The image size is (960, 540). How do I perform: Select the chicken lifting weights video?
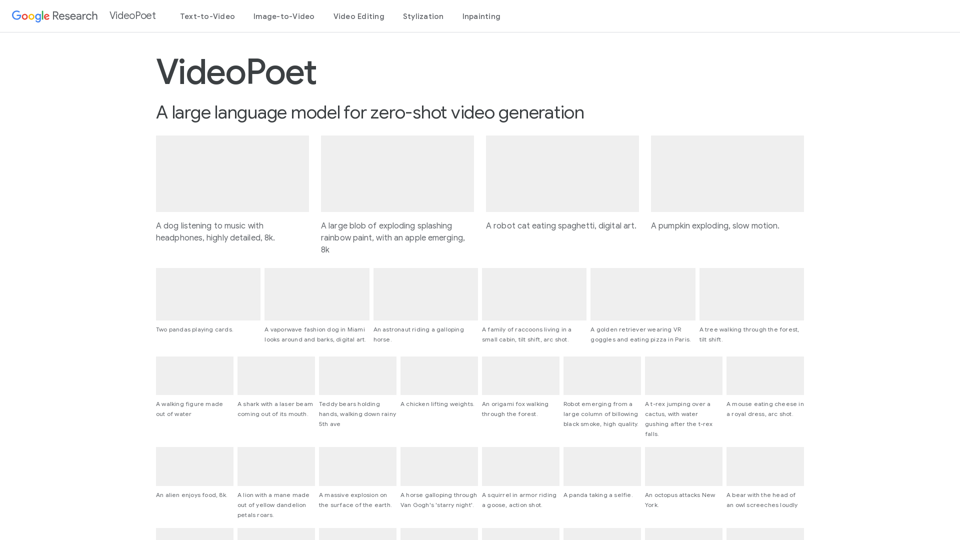pyautogui.click(x=439, y=376)
